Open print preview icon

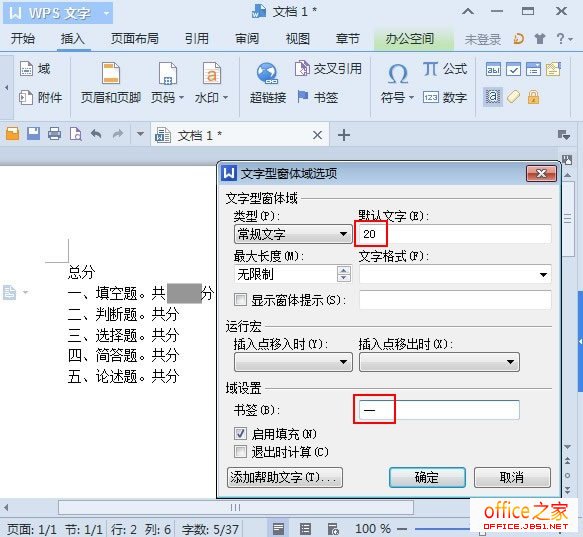75,134
